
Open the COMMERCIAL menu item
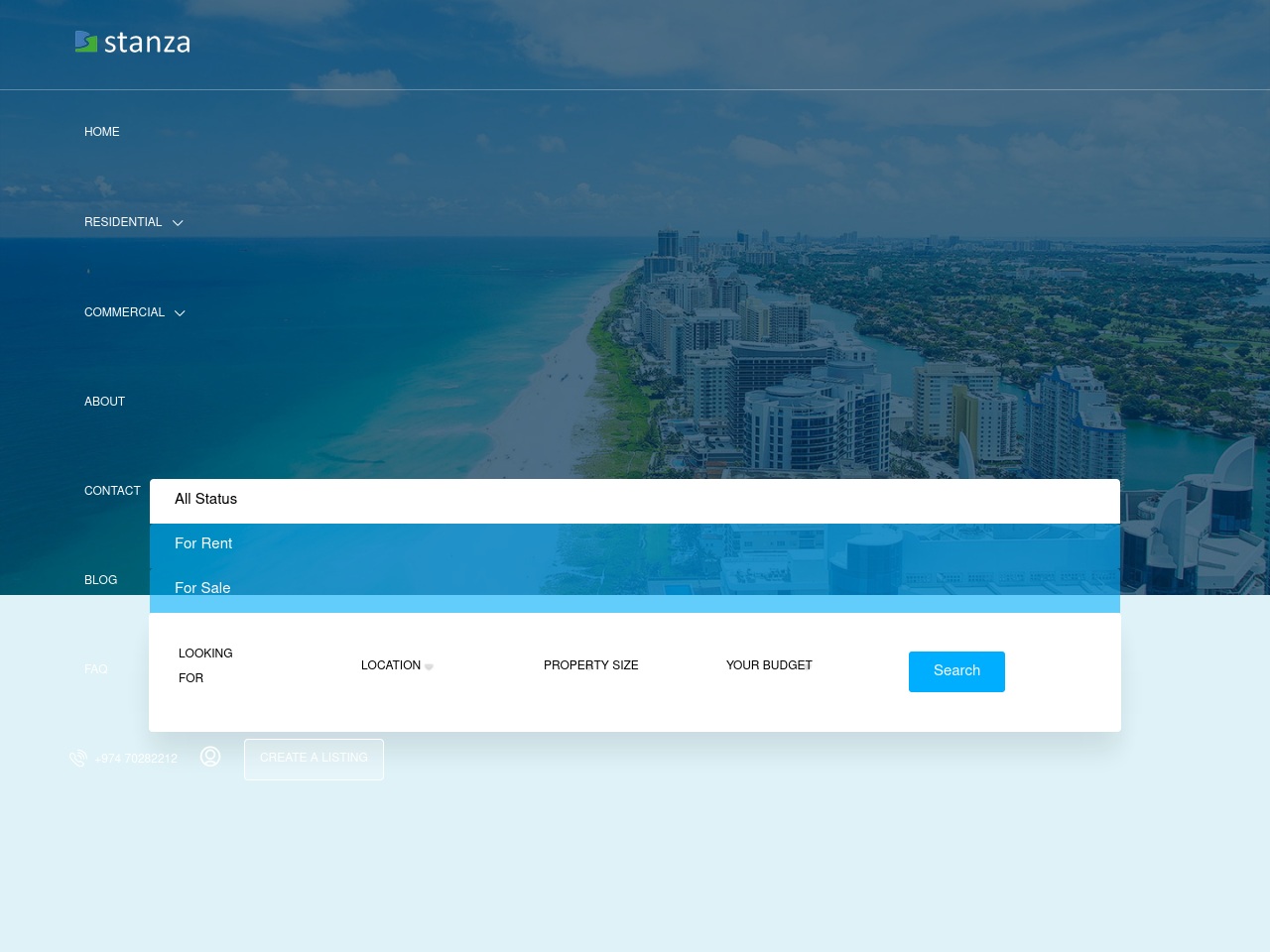(x=124, y=312)
